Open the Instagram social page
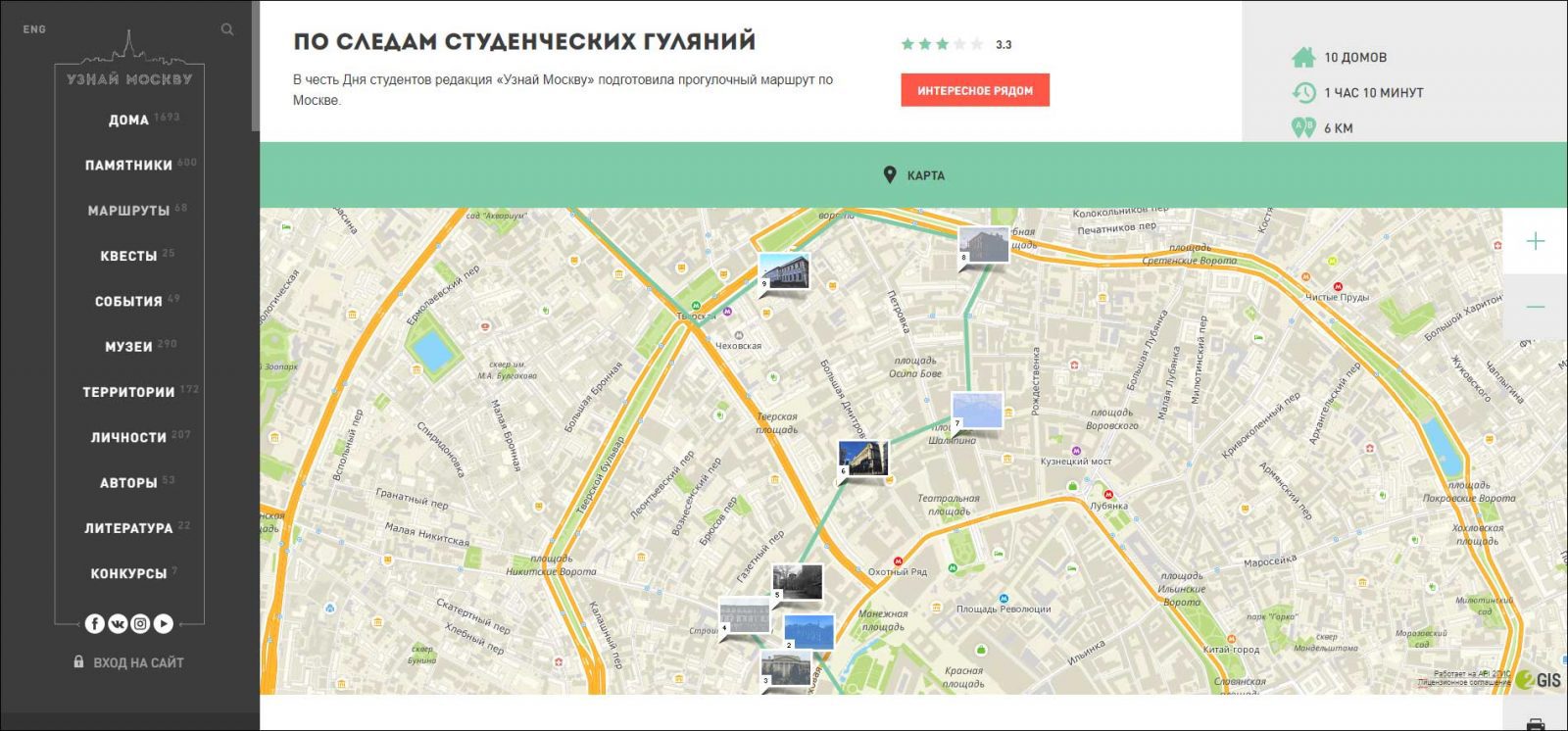 click(x=140, y=623)
